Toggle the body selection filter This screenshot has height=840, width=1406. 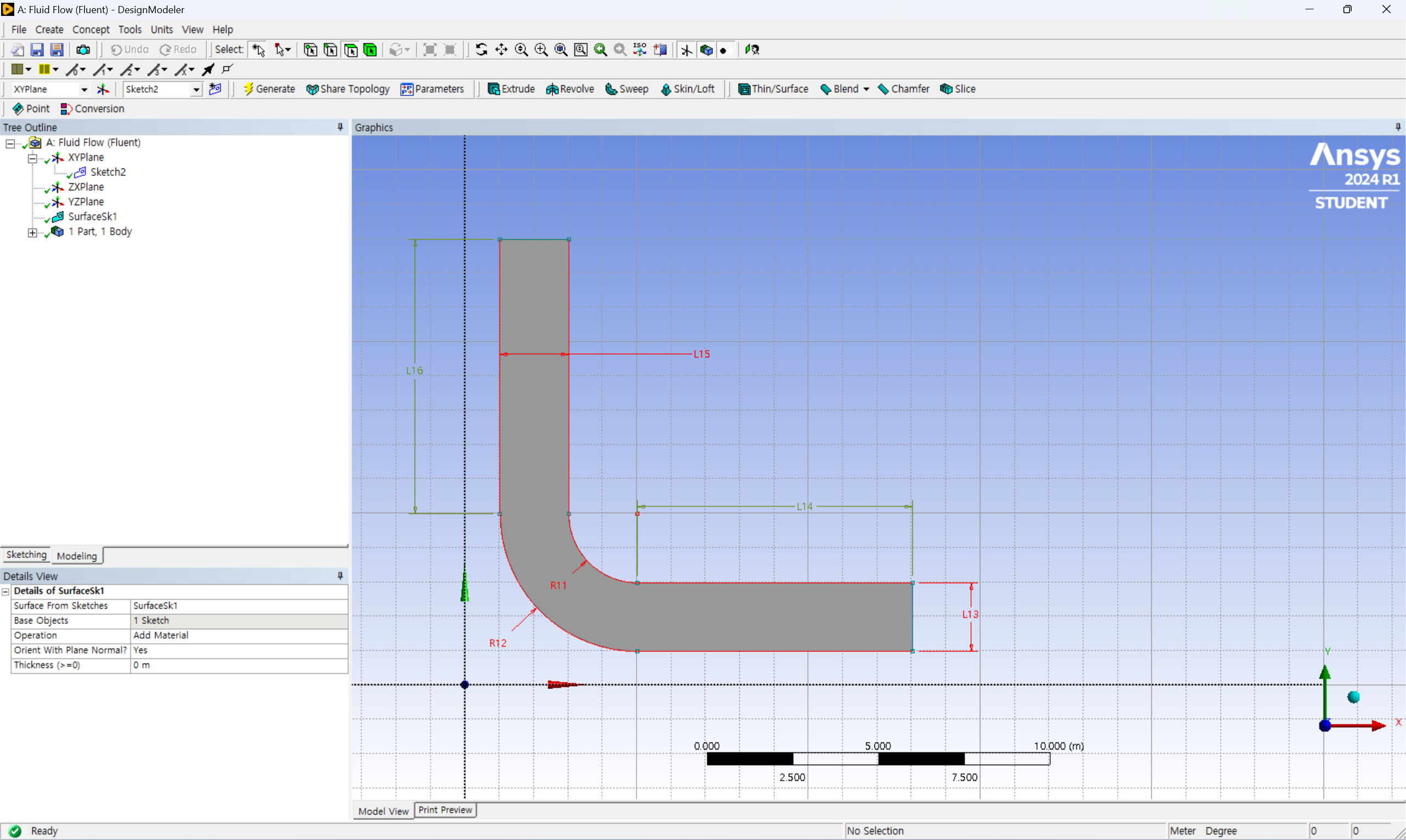coord(371,50)
